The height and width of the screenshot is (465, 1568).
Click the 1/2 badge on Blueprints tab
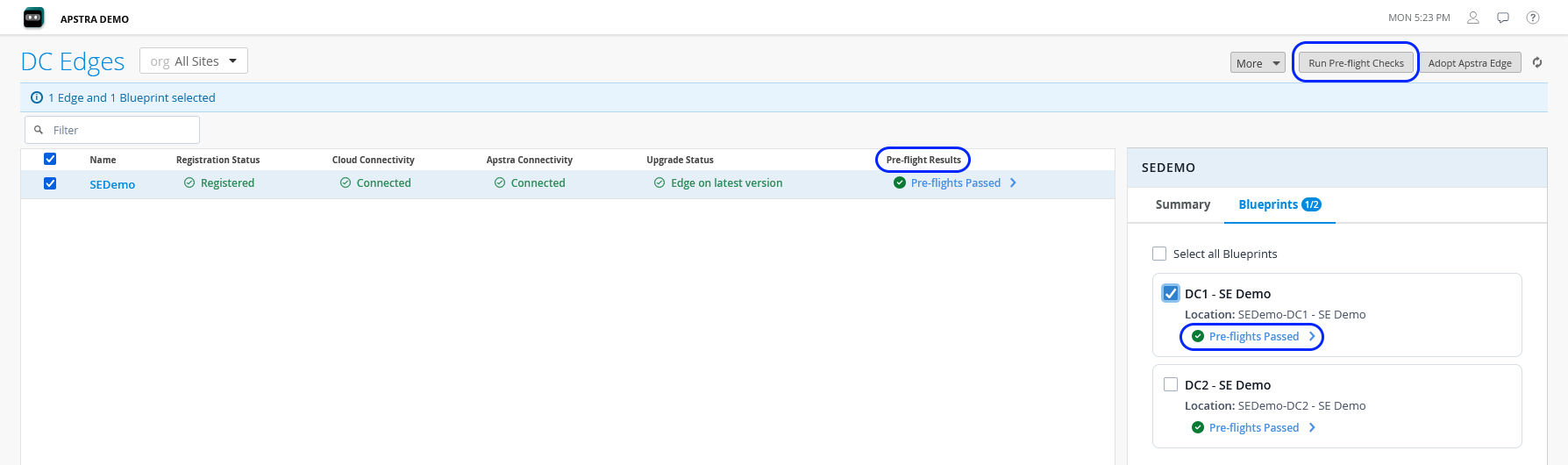1312,204
